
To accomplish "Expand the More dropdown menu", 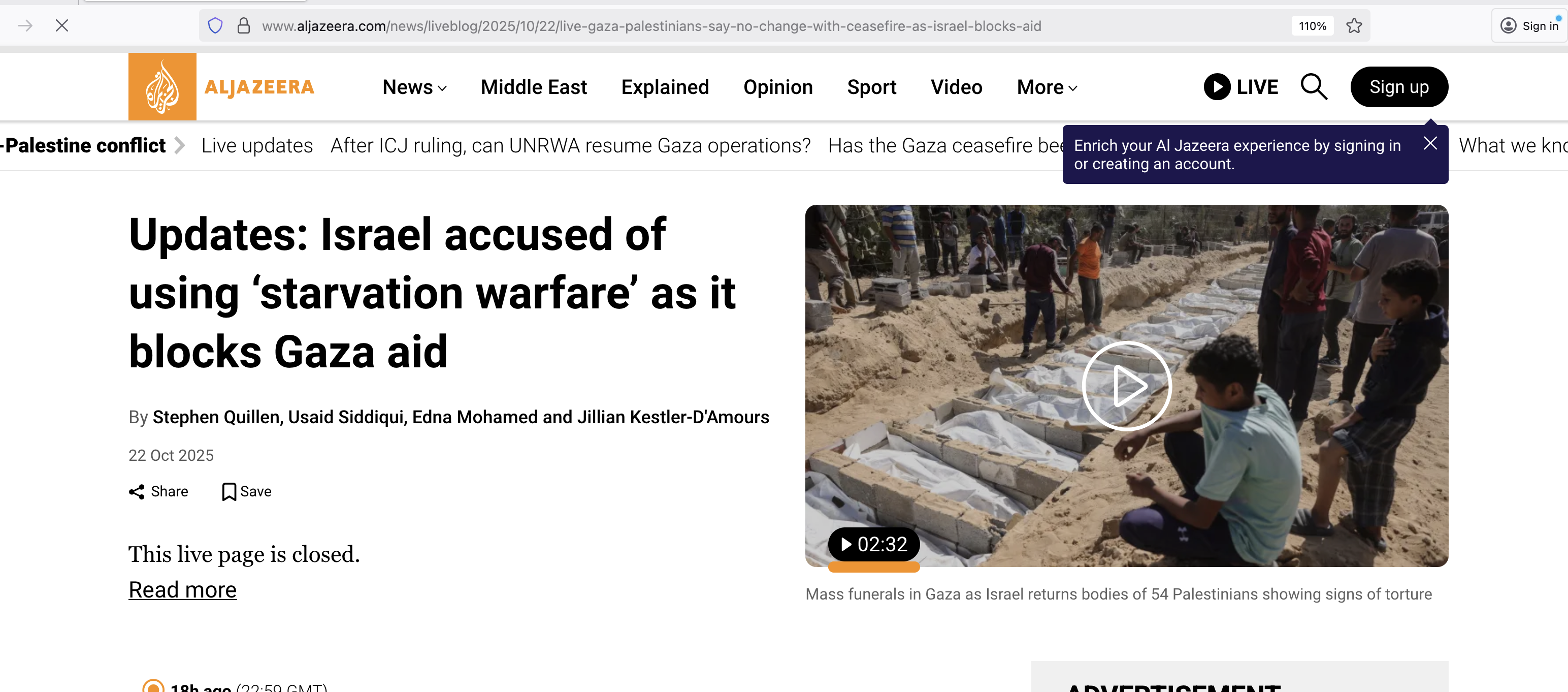I will coord(1047,87).
